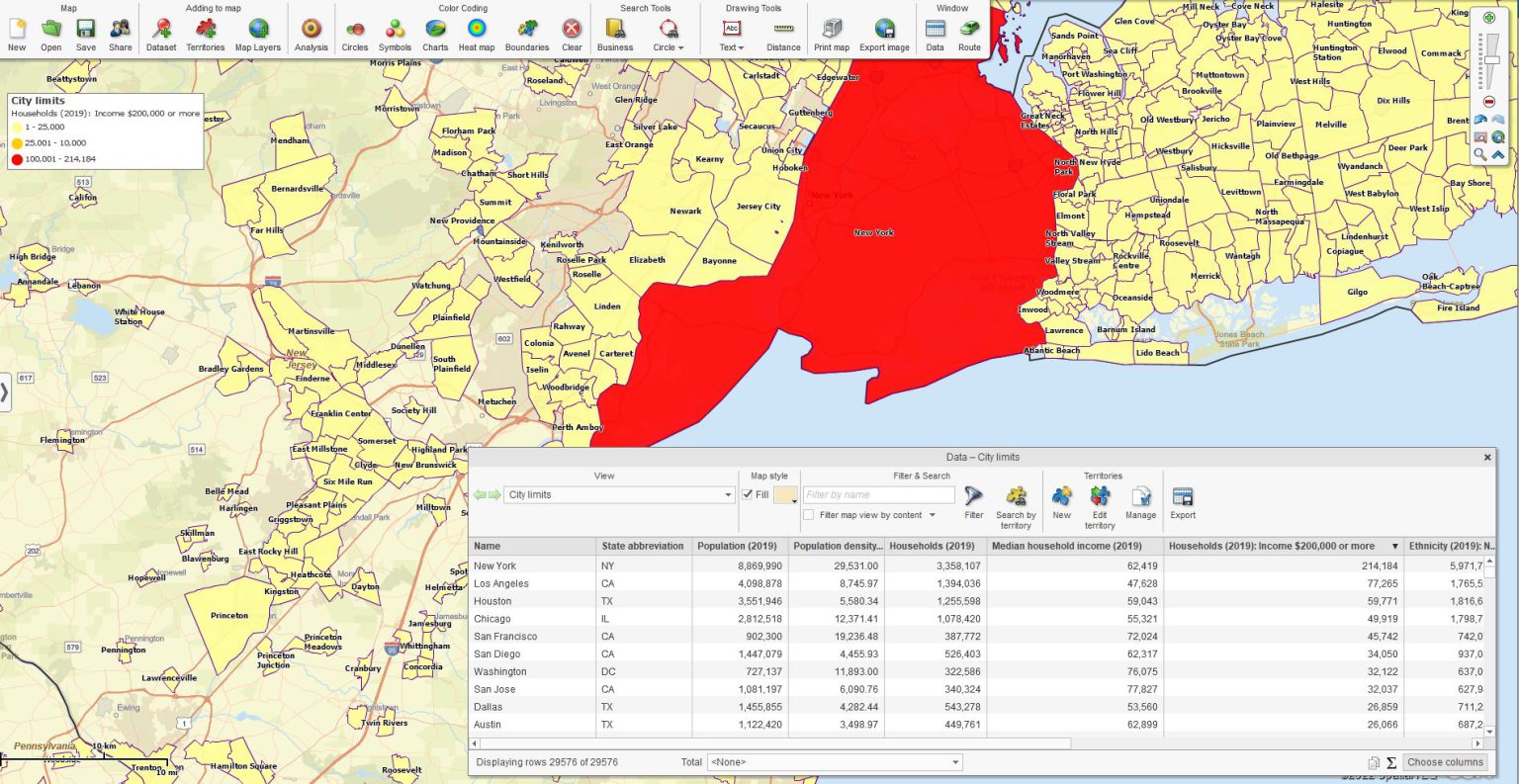Export the map as image
This screenshot has height=784, width=1519.
coord(884,34)
